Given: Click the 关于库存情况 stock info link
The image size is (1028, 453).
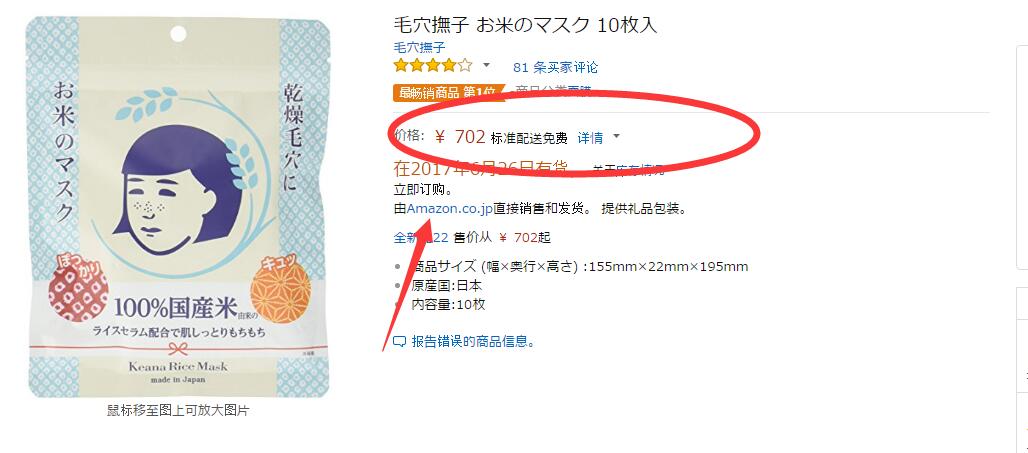Looking at the screenshot, I should pyautogui.click(x=629, y=170).
